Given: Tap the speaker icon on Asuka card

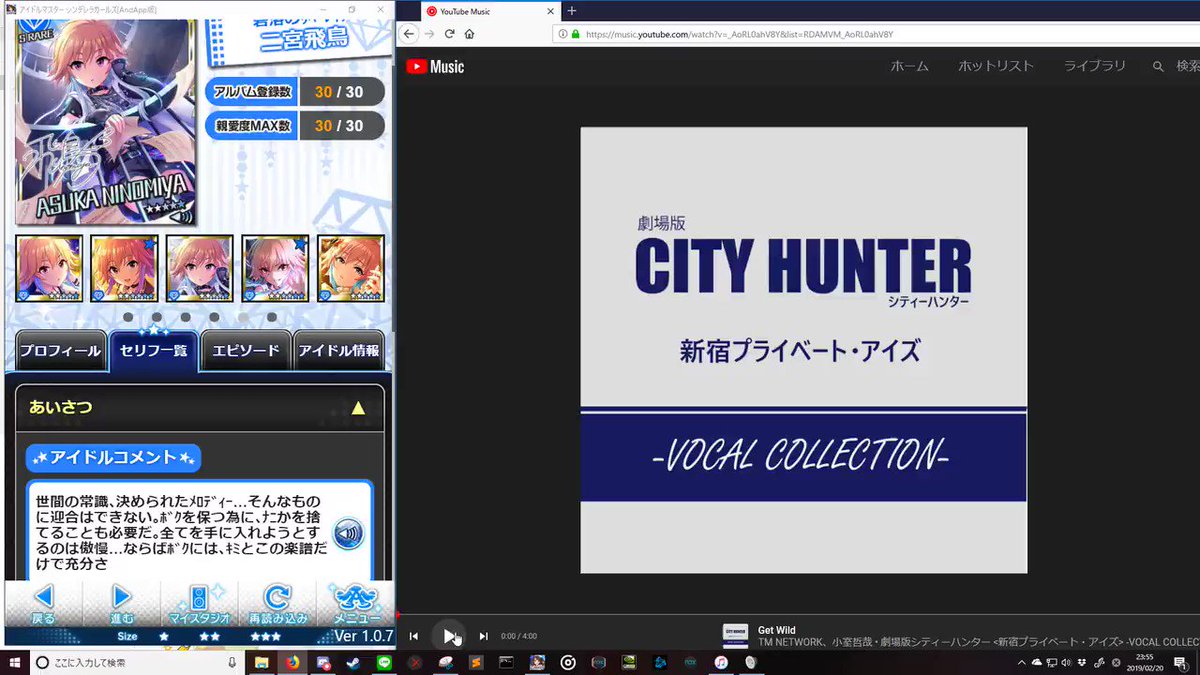Looking at the screenshot, I should pos(180,216).
